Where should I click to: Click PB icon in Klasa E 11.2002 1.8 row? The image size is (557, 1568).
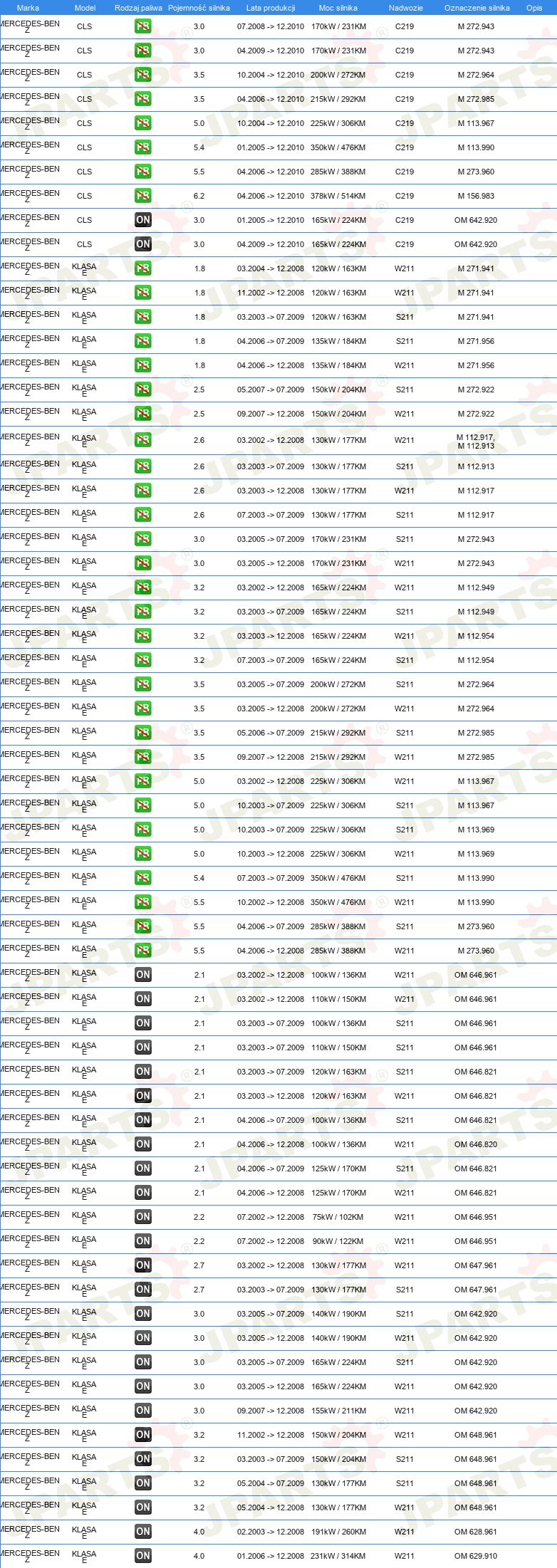(143, 293)
